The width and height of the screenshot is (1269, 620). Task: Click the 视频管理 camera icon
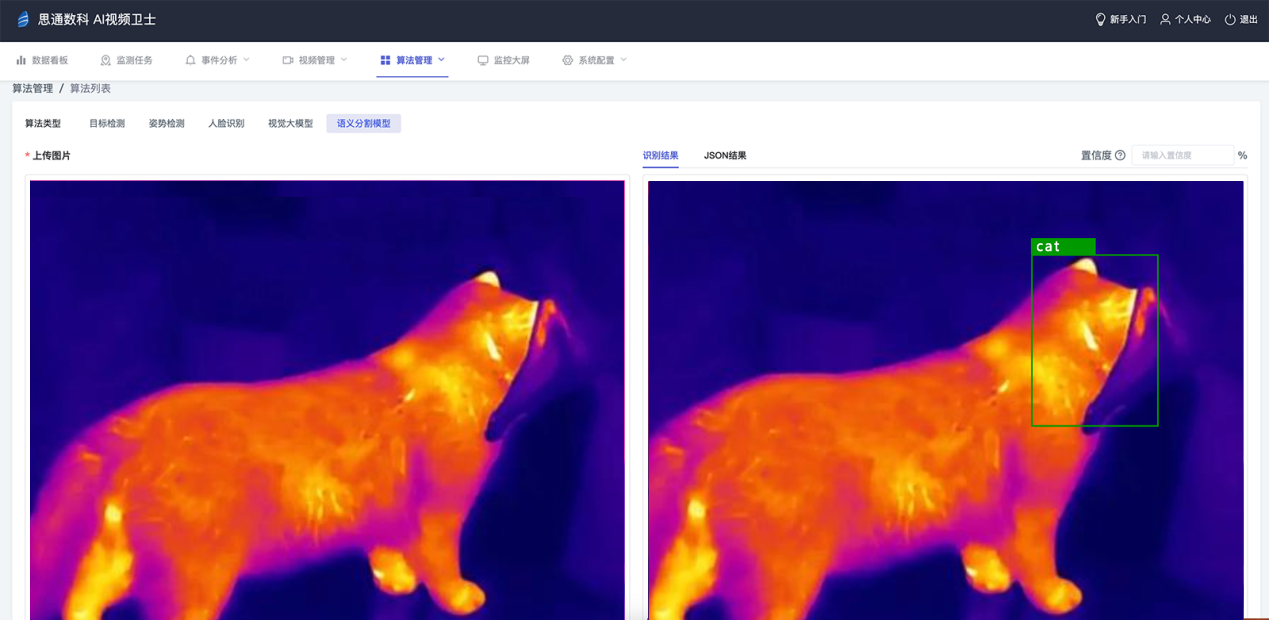[288, 60]
